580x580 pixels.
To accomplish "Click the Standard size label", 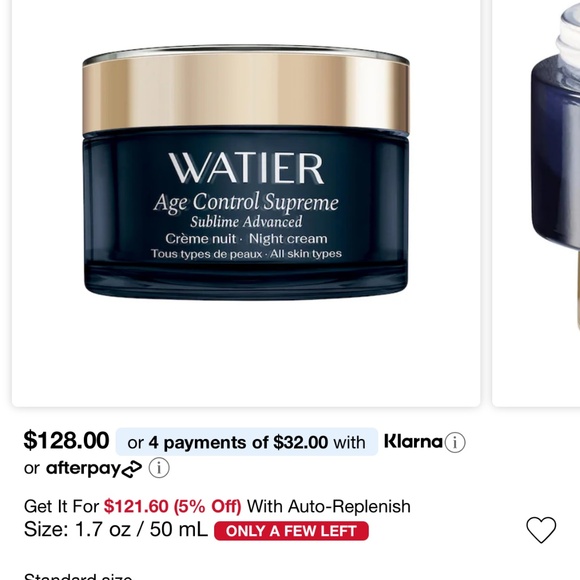I will tap(78, 577).
